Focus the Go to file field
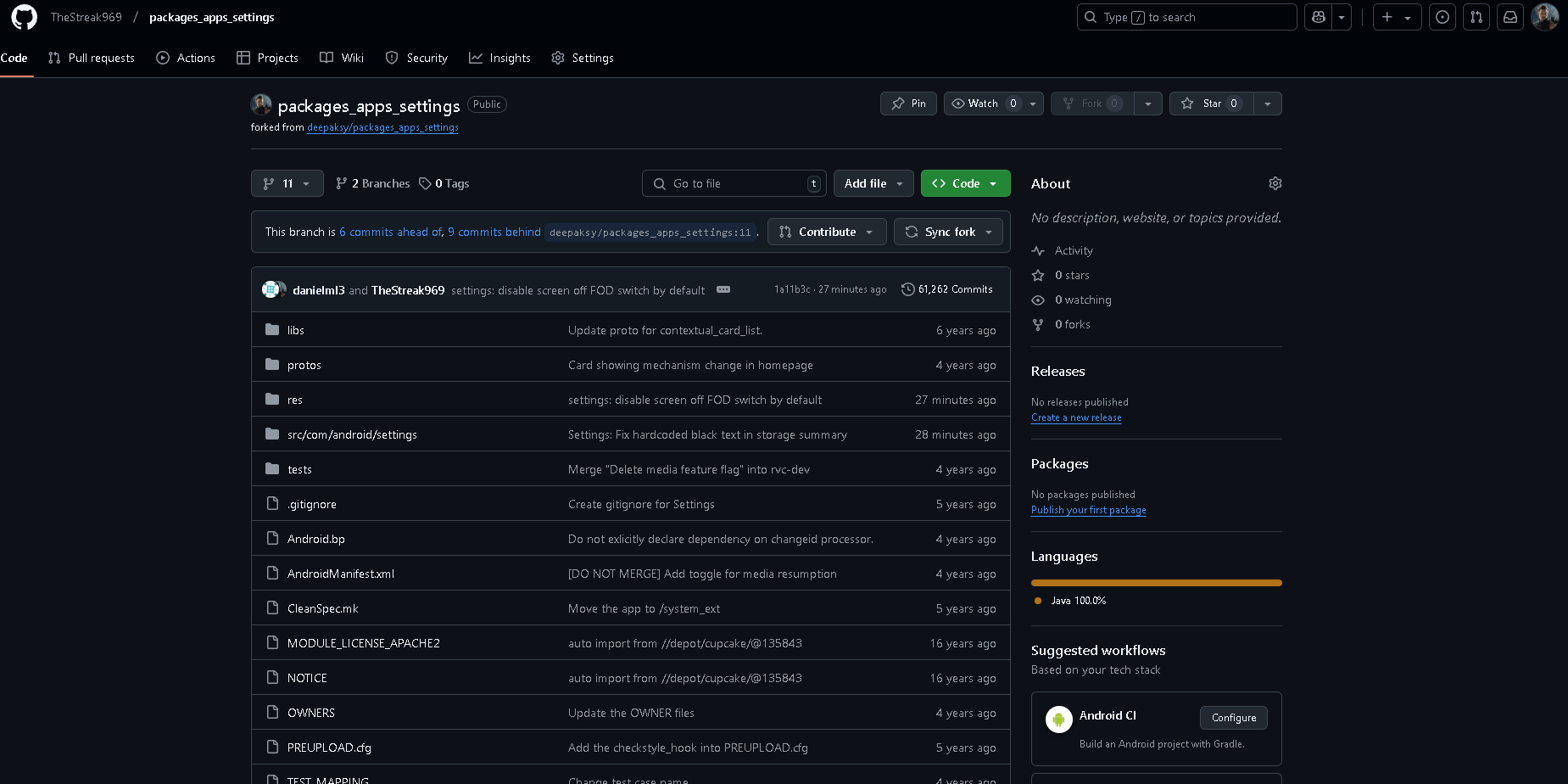 point(733,183)
